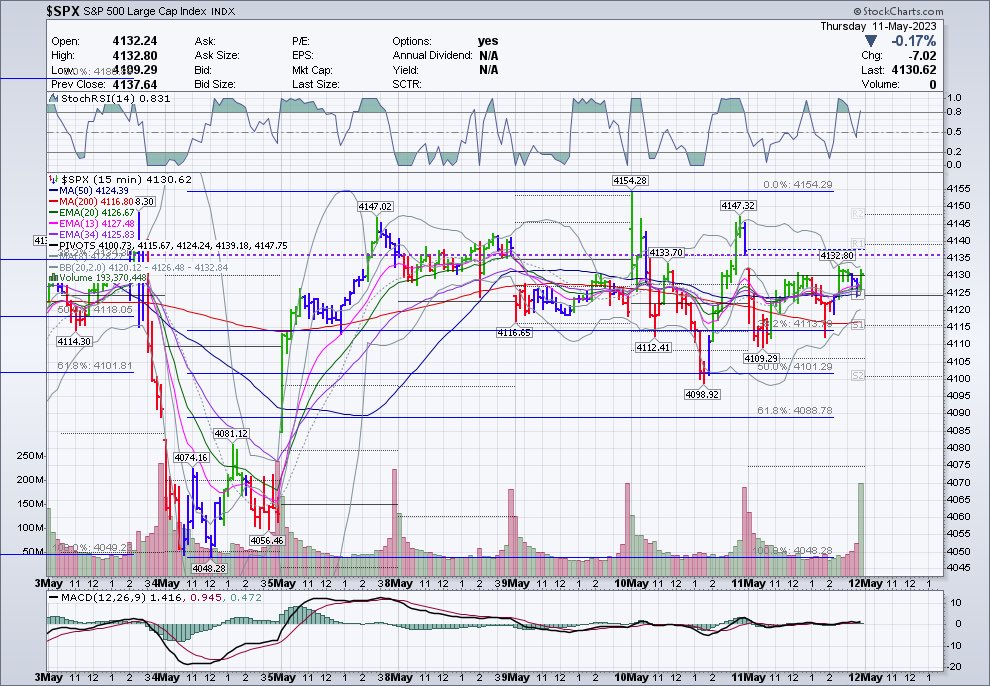Screen dimensions: 990x686
Task: Click the S&P 500 Large Cap Index name
Action: (145, 12)
